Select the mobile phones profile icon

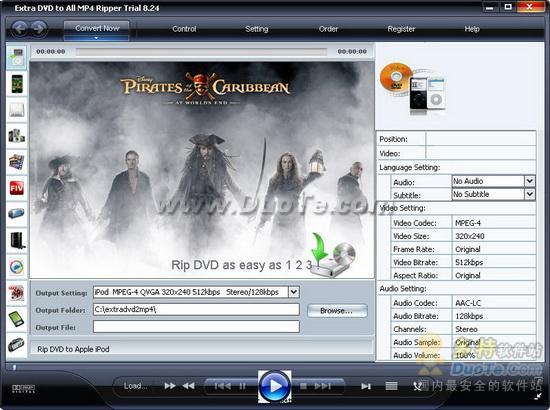point(17,136)
